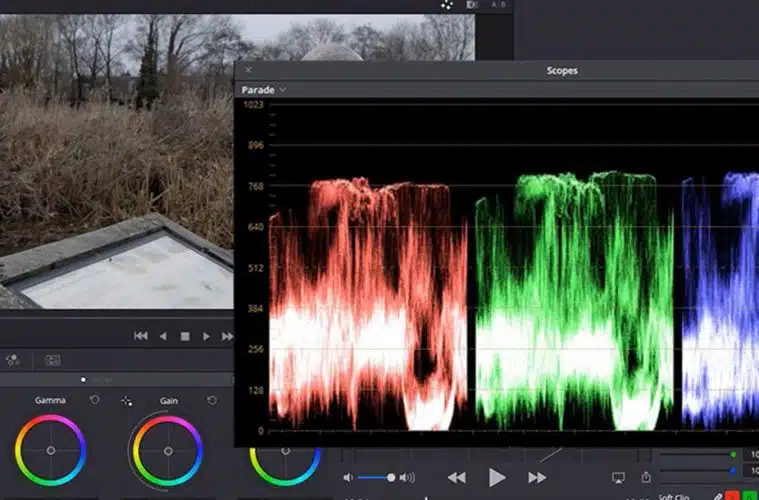The width and height of the screenshot is (759, 500).
Task: Fast-forward the video with double-right arrows
Action: 537,478
